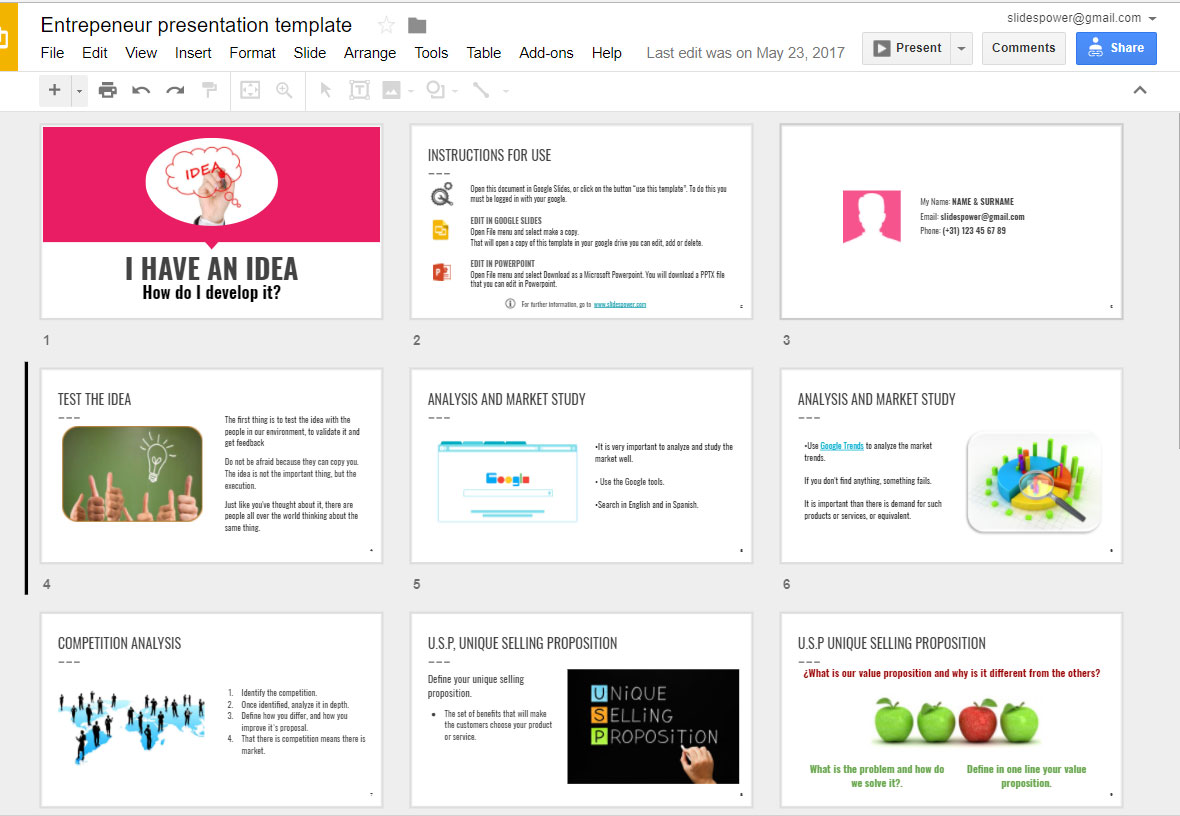Open the Present options dropdown arrow

click(960, 47)
